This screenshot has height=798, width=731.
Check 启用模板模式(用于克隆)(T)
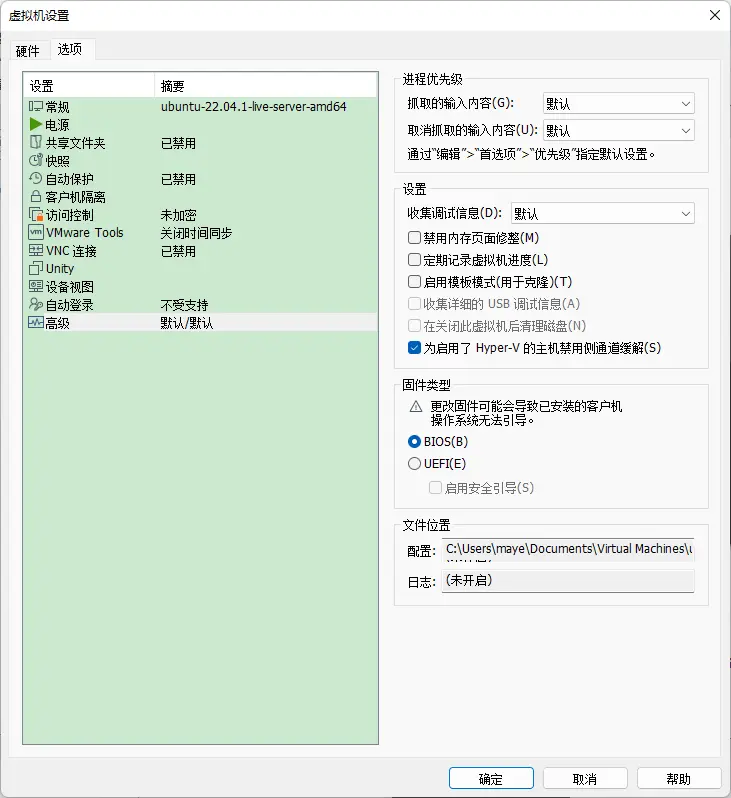pos(414,281)
